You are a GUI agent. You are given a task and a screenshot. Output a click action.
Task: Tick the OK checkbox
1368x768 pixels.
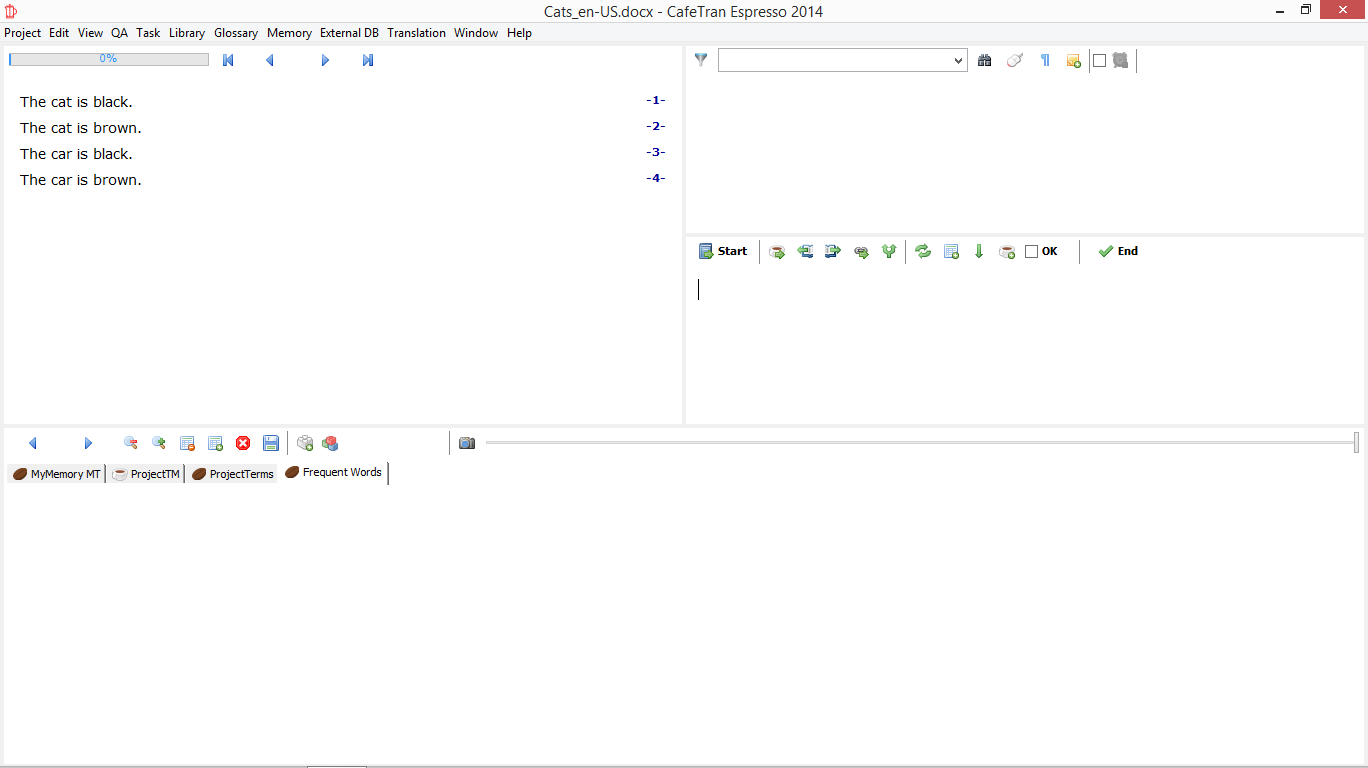[1032, 252]
